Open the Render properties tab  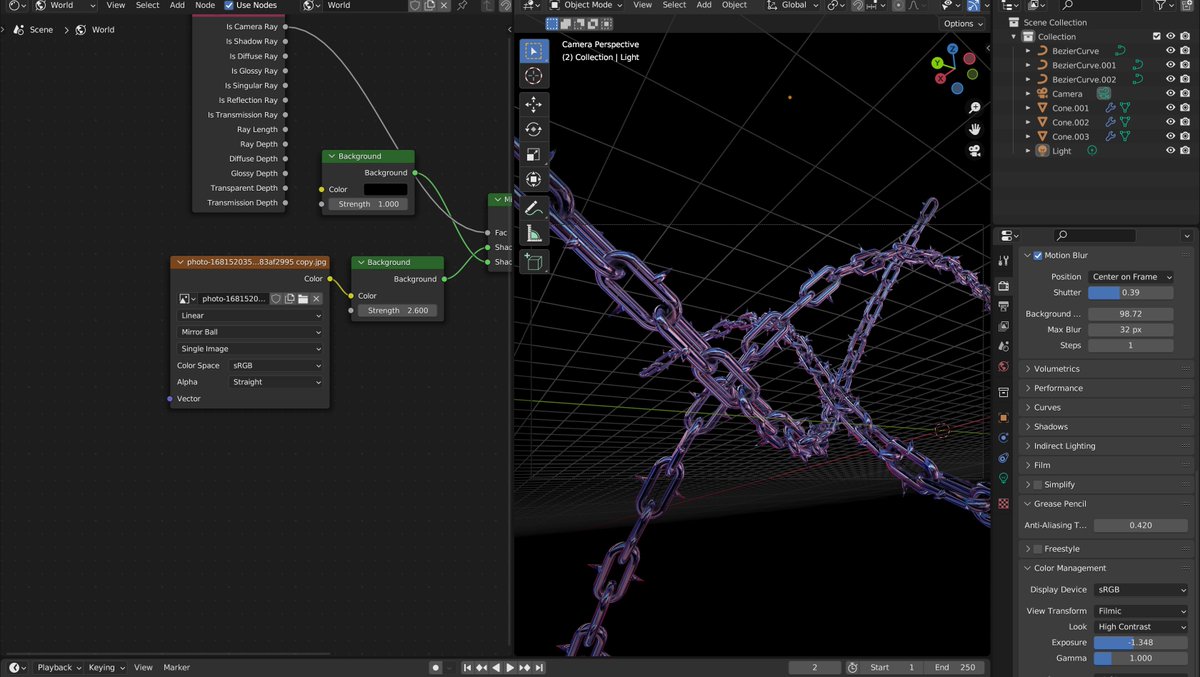tap(1003, 286)
